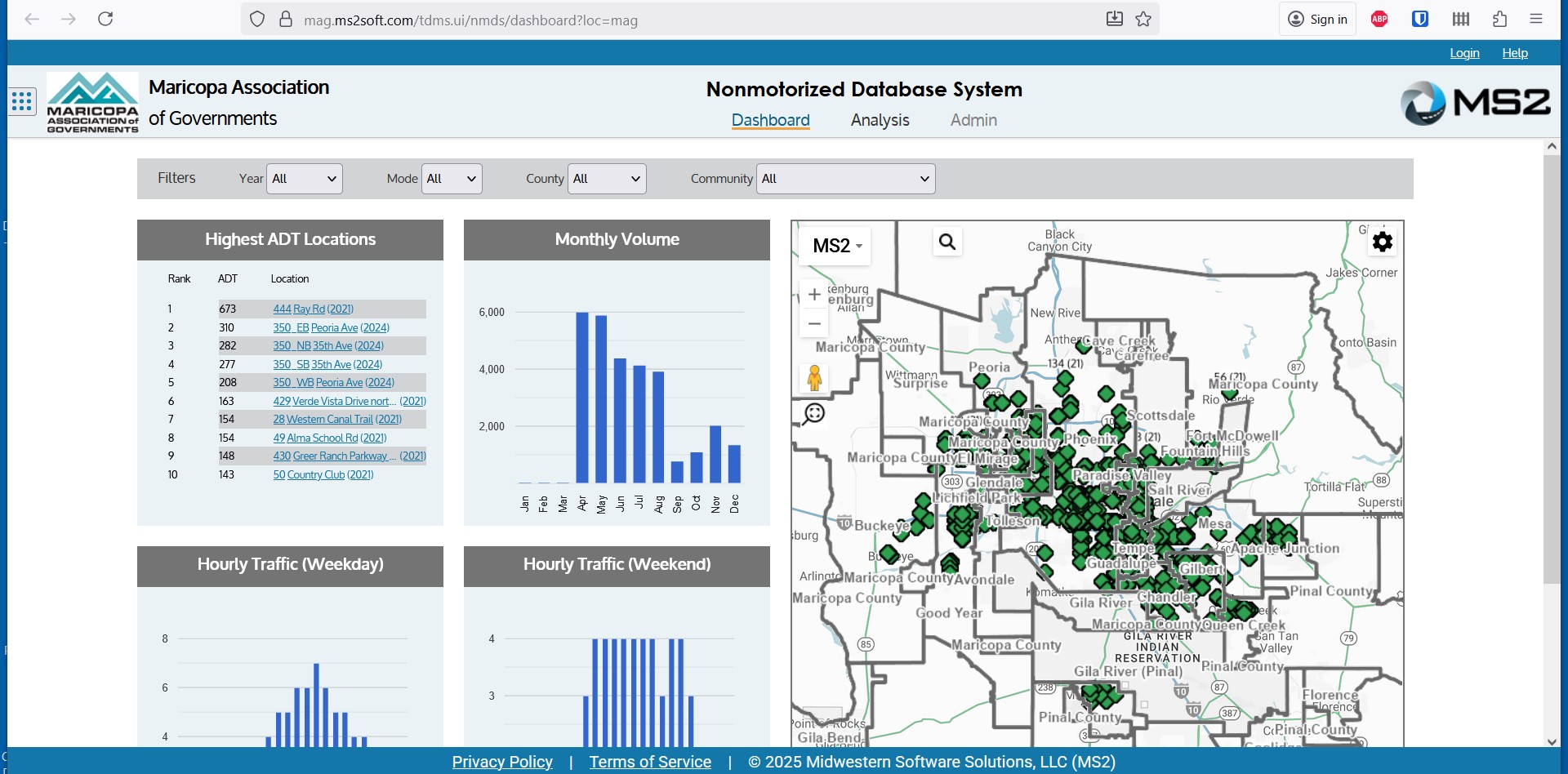Open the MS2 basemap dropdown

click(x=837, y=246)
